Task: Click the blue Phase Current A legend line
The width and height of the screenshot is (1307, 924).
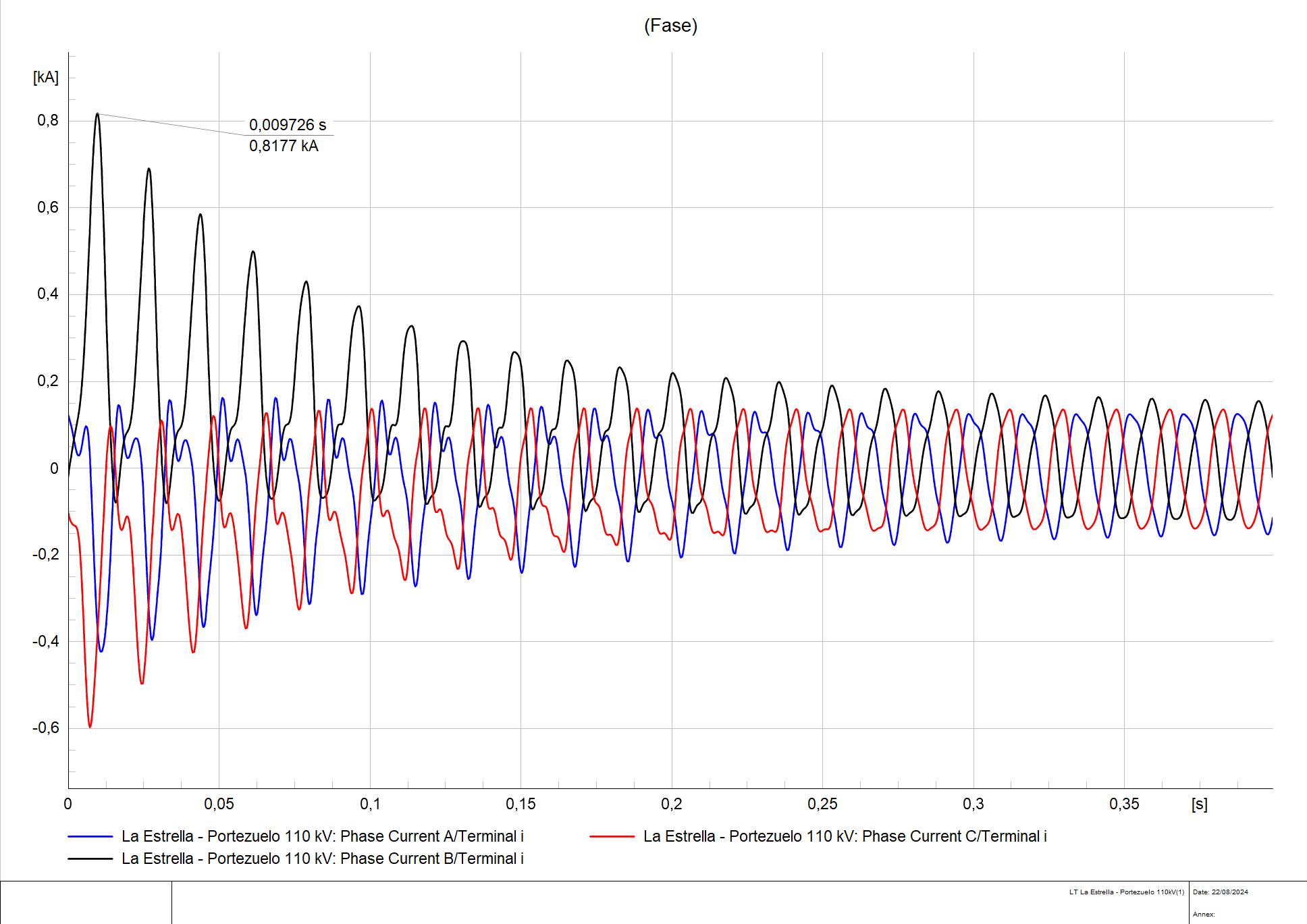Action: [x=90, y=837]
